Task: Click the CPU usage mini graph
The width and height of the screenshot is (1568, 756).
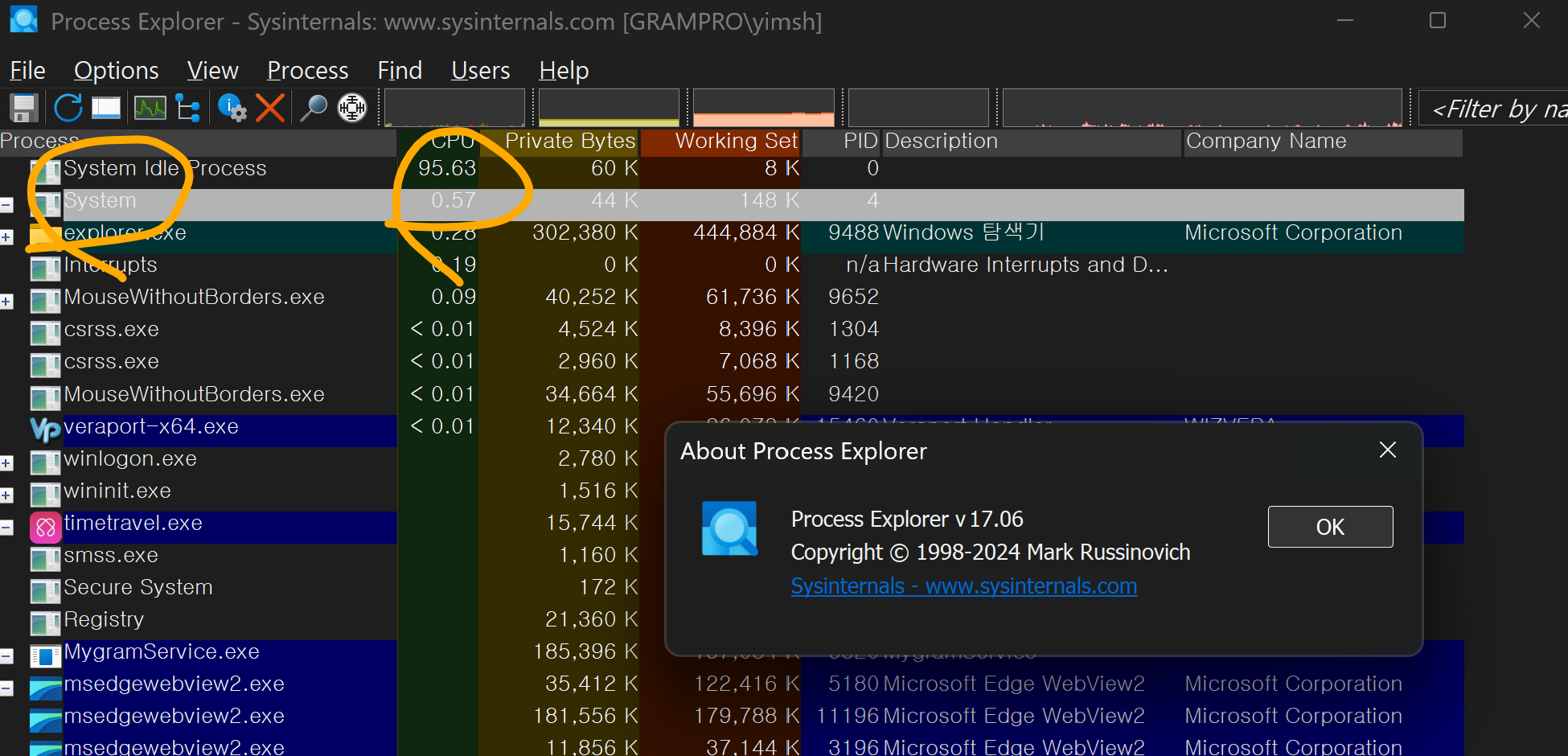Action: click(x=454, y=108)
